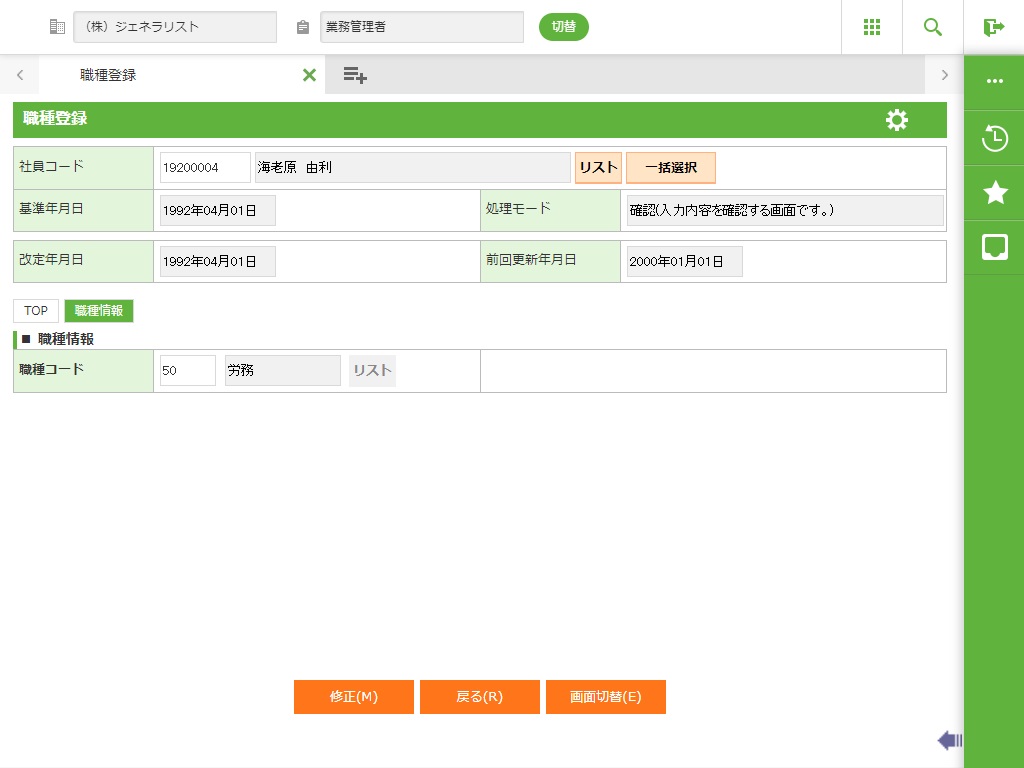Screen dimensions: 1024x768
Task: Click the purple collapse arrow icon
Action: click(x=949, y=740)
